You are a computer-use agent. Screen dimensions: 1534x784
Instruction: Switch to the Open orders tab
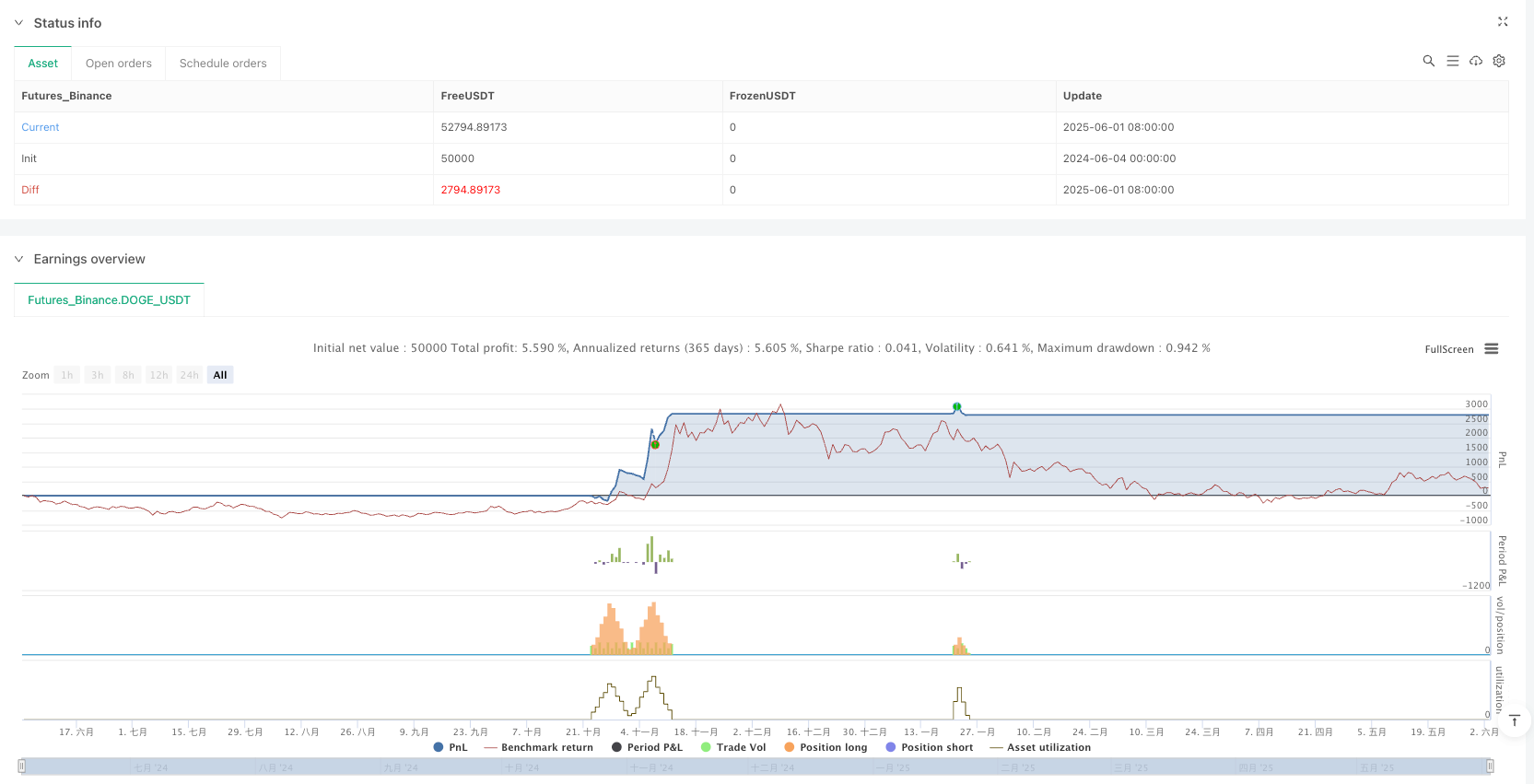[119, 64]
